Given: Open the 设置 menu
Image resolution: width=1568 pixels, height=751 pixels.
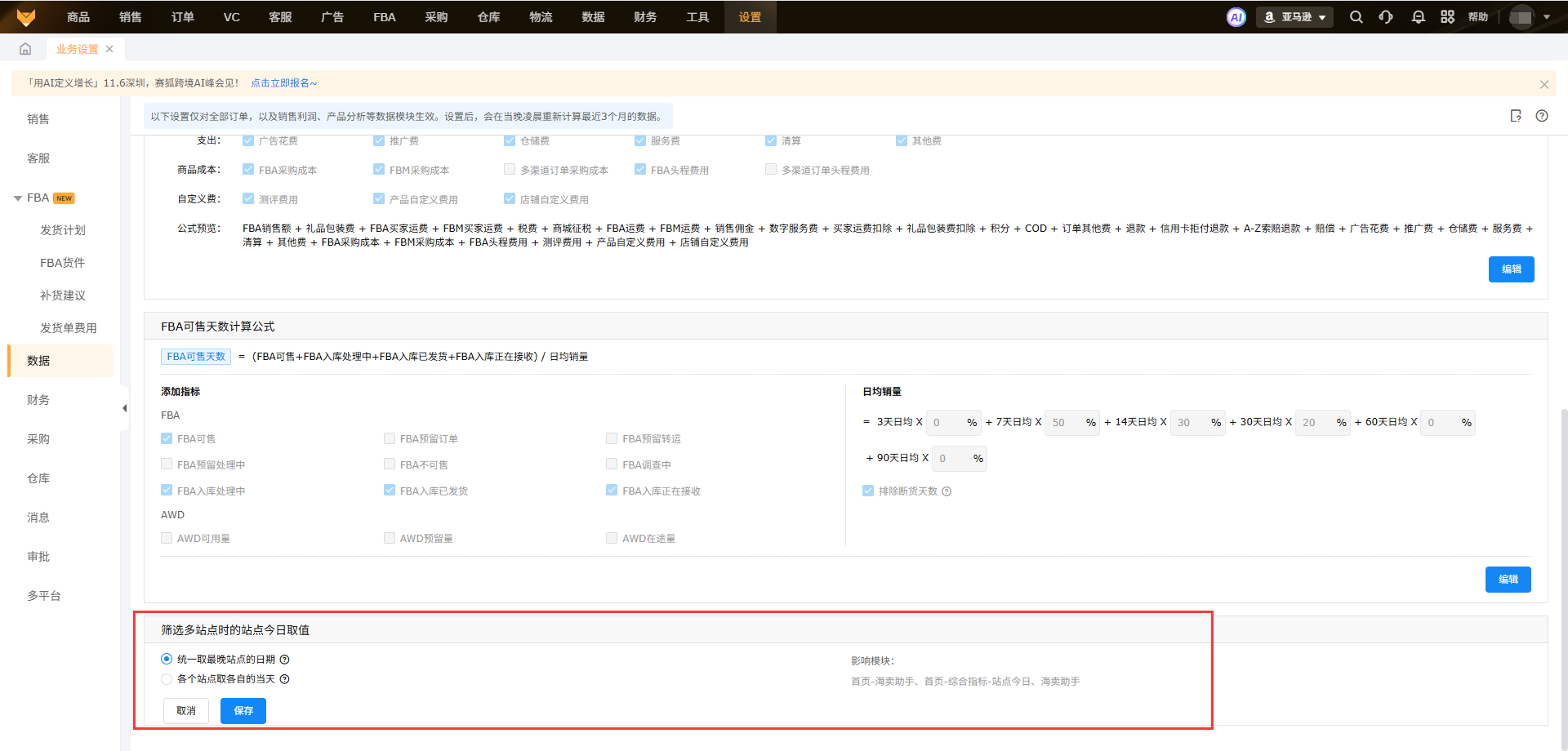Looking at the screenshot, I should [750, 17].
